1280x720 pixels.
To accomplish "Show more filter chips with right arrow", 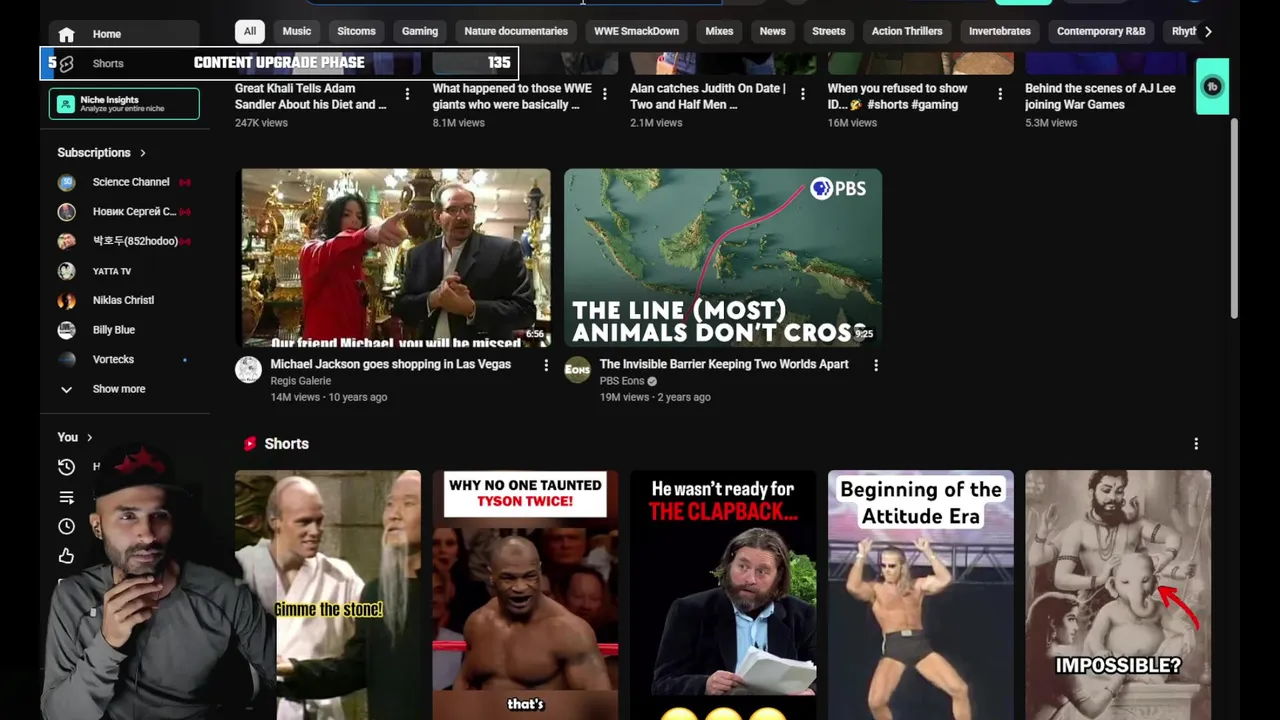I will click(x=1208, y=31).
